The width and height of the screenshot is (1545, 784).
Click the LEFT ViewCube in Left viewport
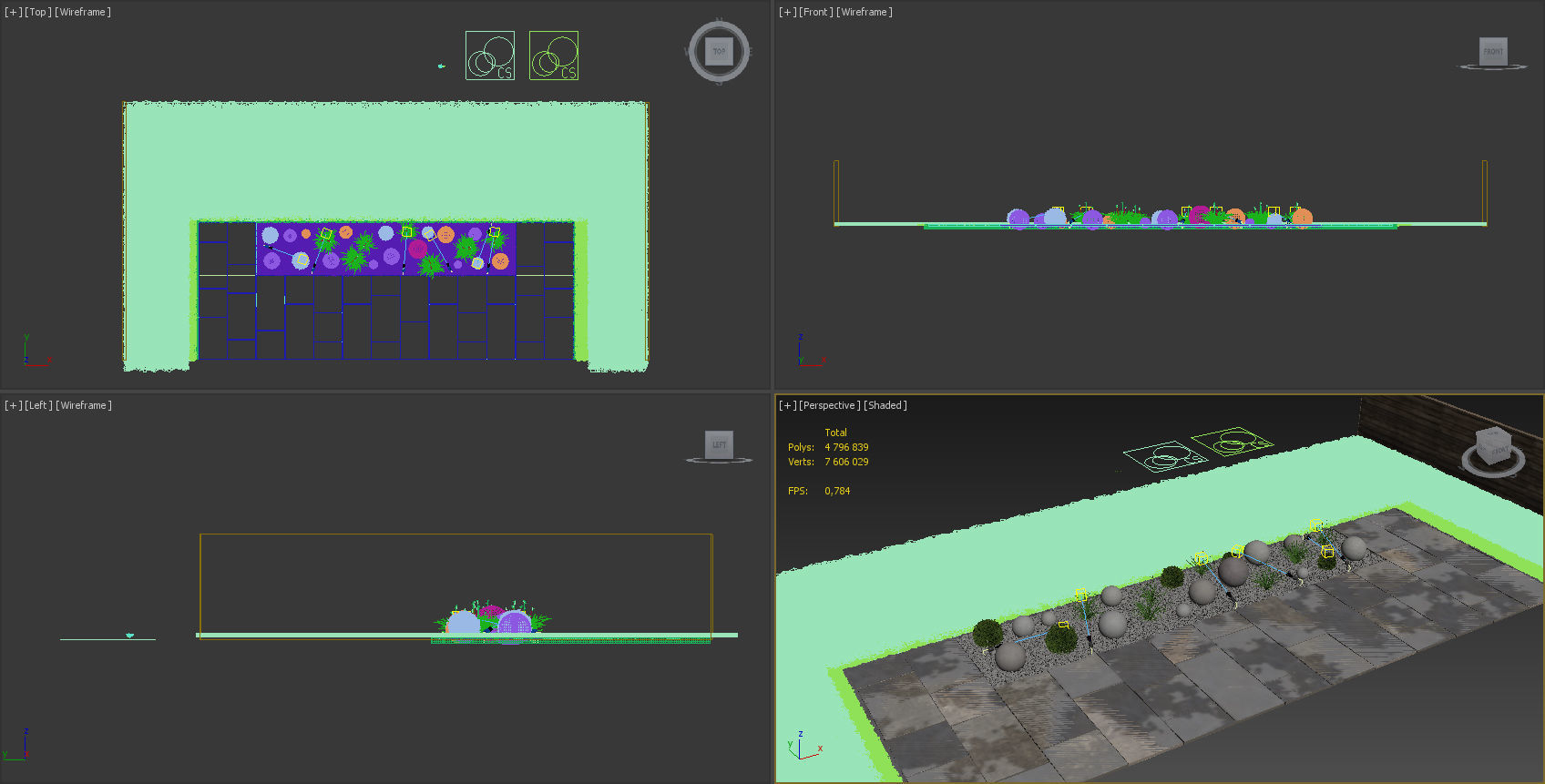[x=719, y=444]
